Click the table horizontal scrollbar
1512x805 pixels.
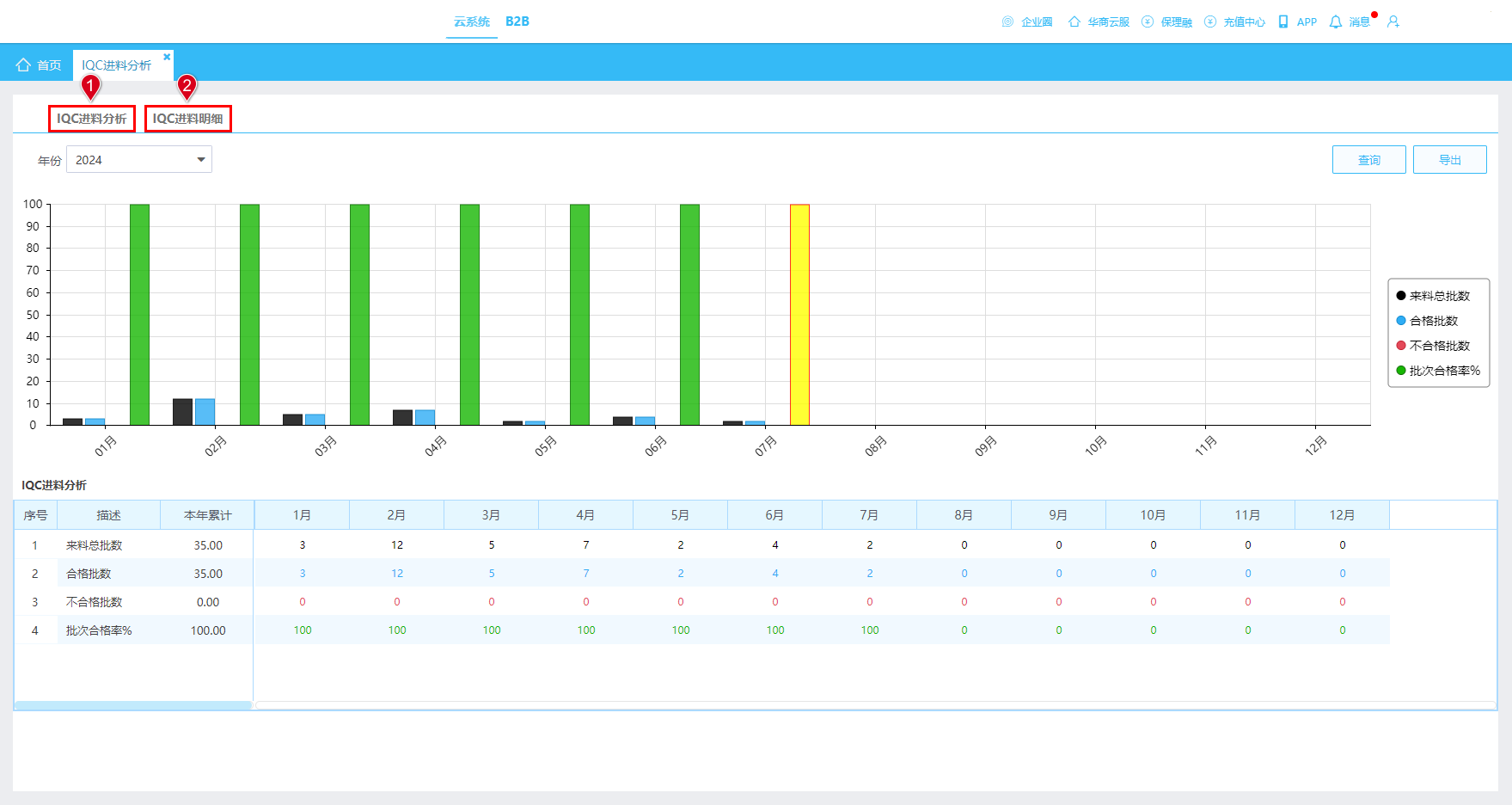(133, 705)
